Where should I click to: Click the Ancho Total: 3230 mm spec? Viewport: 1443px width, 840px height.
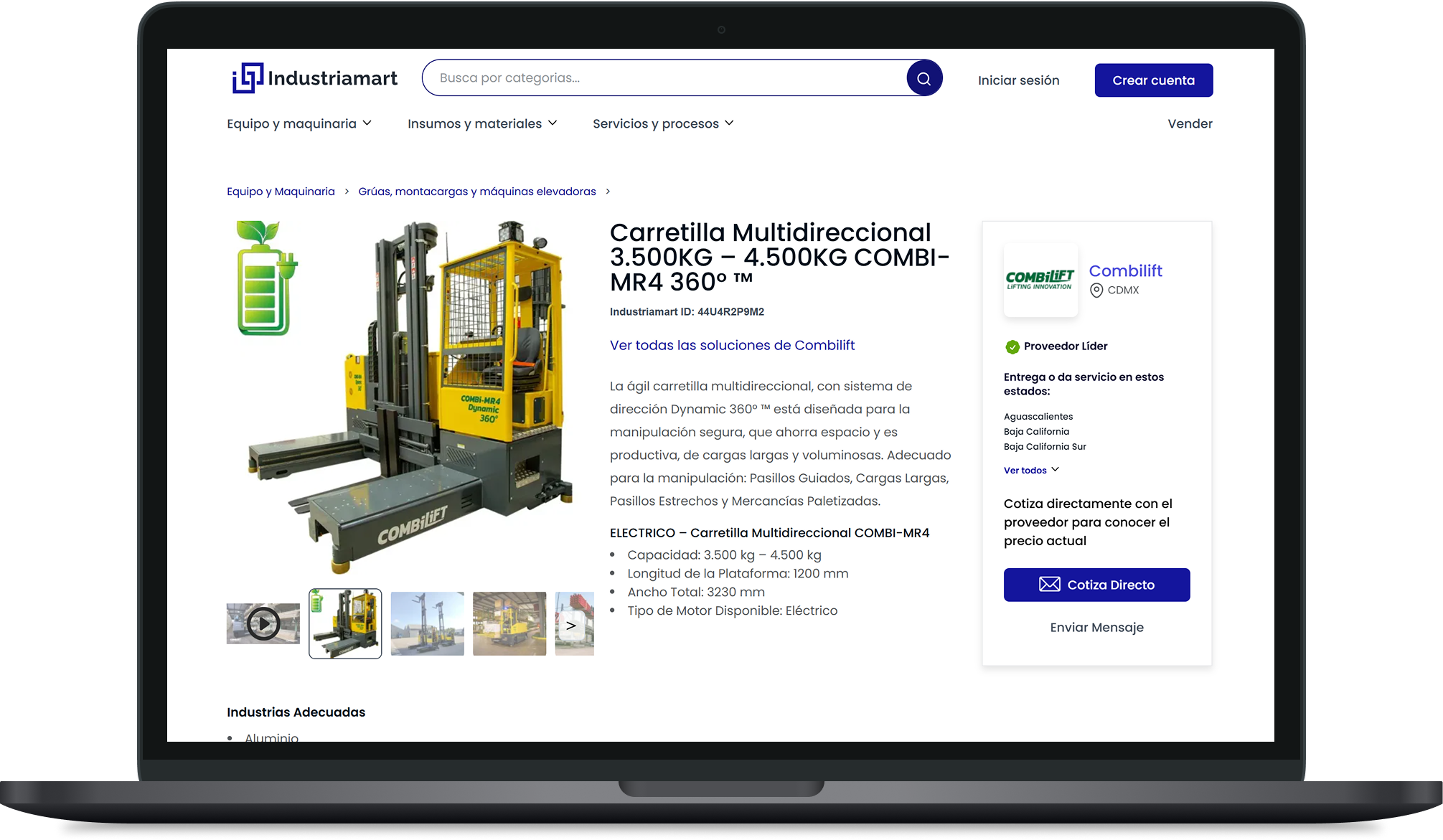696,593
